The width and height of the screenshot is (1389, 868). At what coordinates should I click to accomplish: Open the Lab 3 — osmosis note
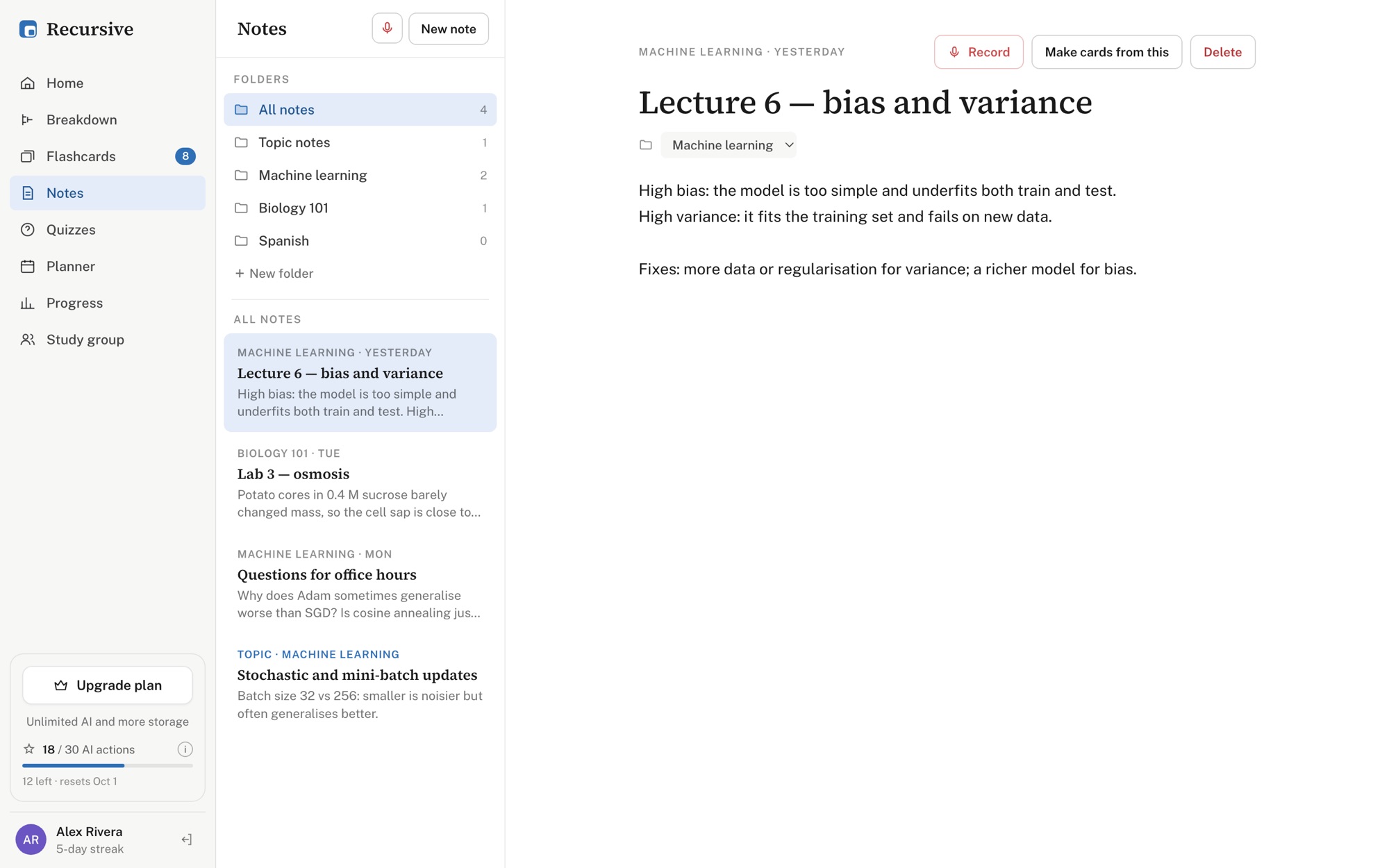coord(360,483)
